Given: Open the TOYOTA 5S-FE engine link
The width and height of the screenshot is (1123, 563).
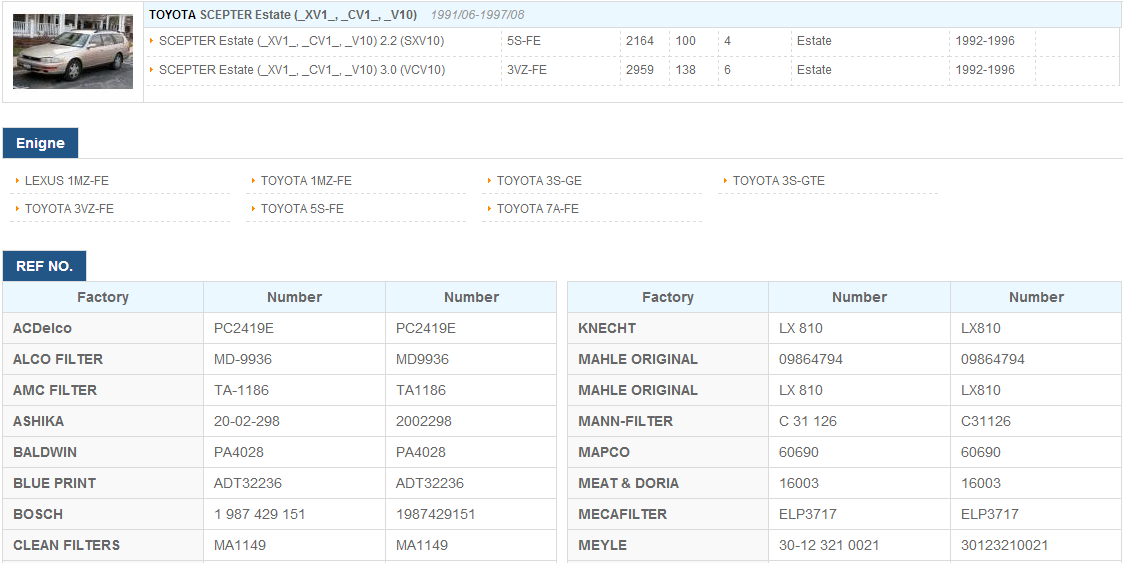Looking at the screenshot, I should point(302,209).
